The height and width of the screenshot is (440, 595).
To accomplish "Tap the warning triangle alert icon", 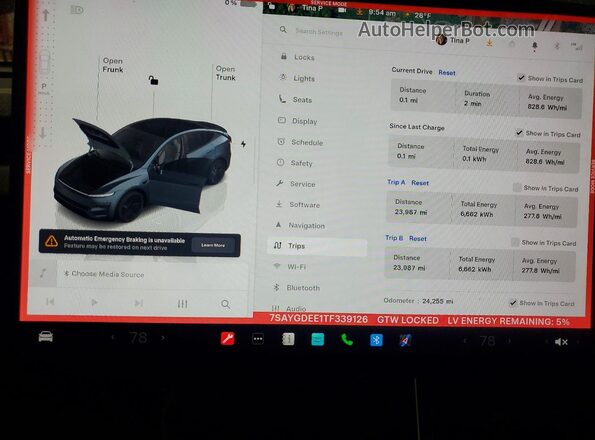I will click(51, 241).
